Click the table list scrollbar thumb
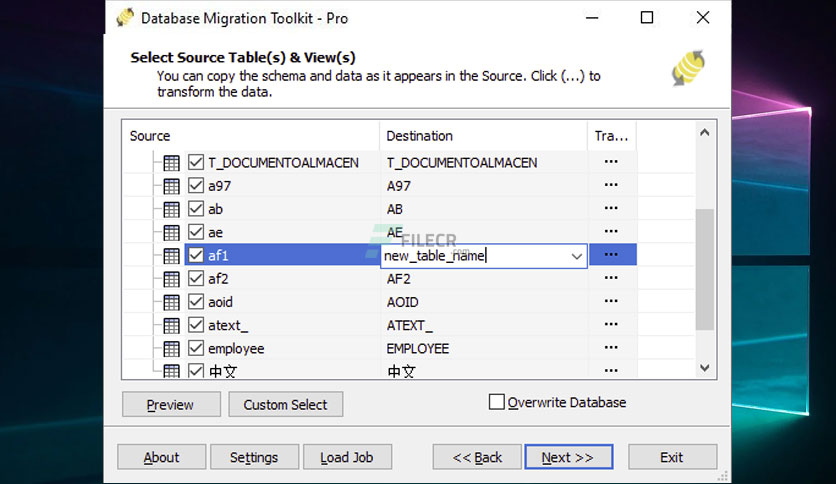This screenshot has width=836, height=484. point(704,269)
